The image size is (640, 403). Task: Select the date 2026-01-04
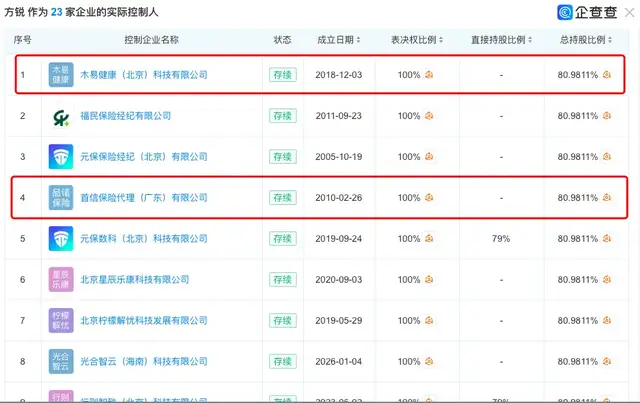[339, 361]
